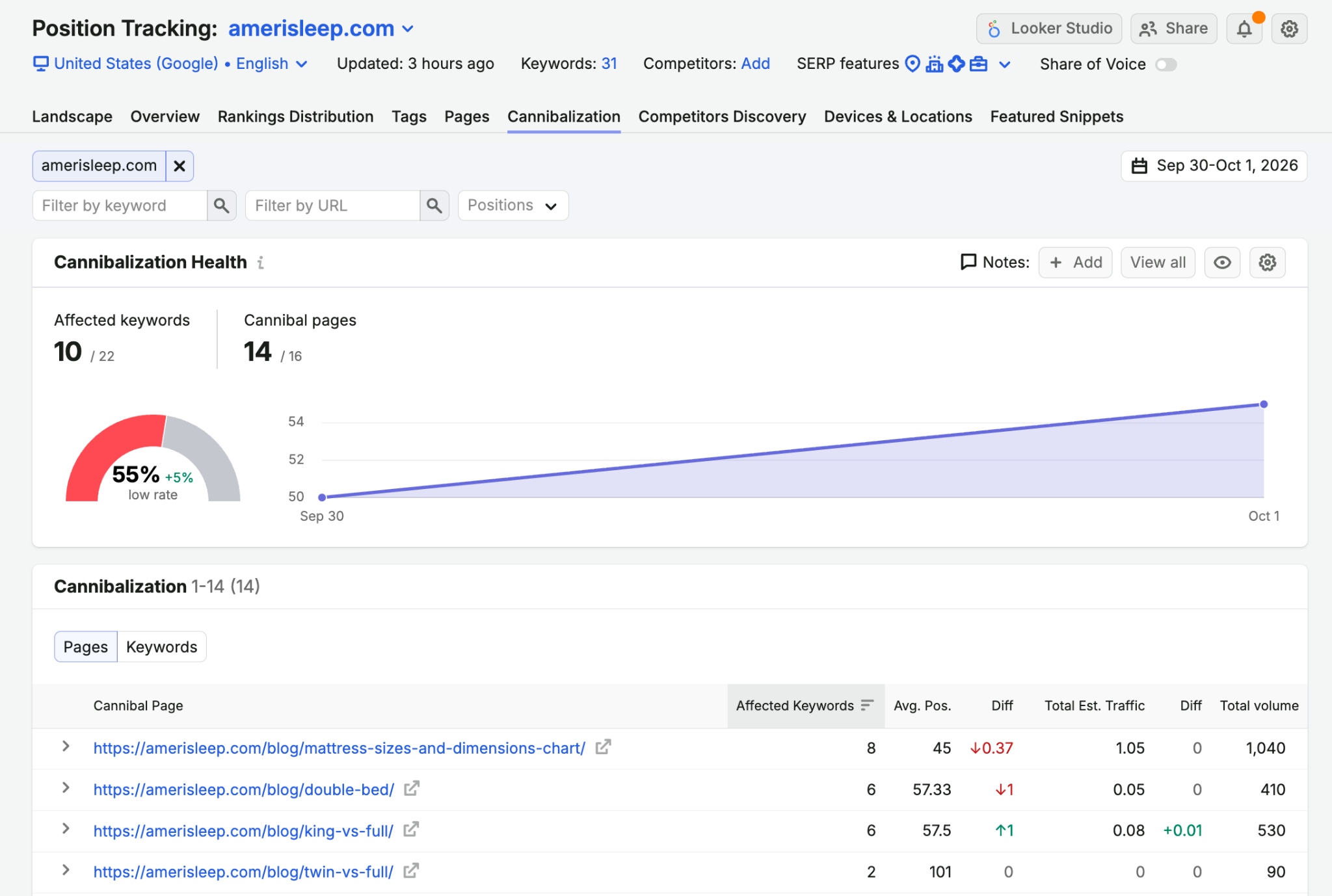1332x896 pixels.
Task: Open SERP features dropdown chevron
Action: click(1004, 64)
